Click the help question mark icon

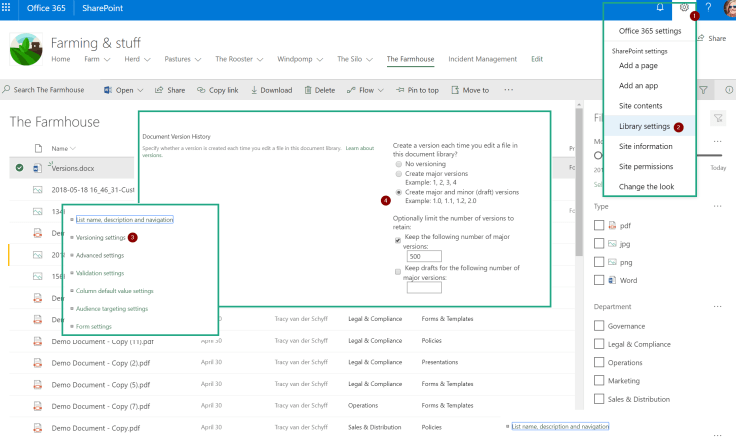pyautogui.click(x=708, y=7)
